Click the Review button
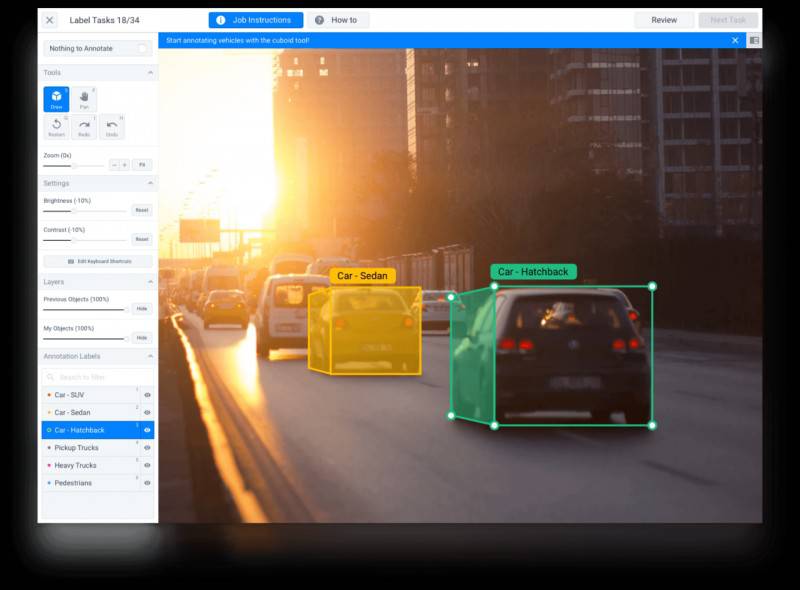 [x=663, y=20]
